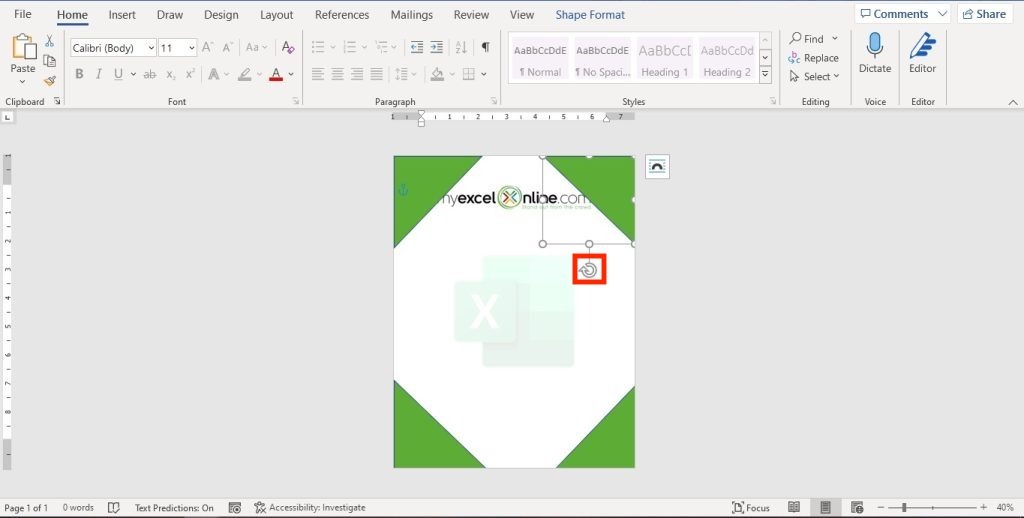
Task: Click the Copy icon in Clipboard
Action: pos(49,61)
